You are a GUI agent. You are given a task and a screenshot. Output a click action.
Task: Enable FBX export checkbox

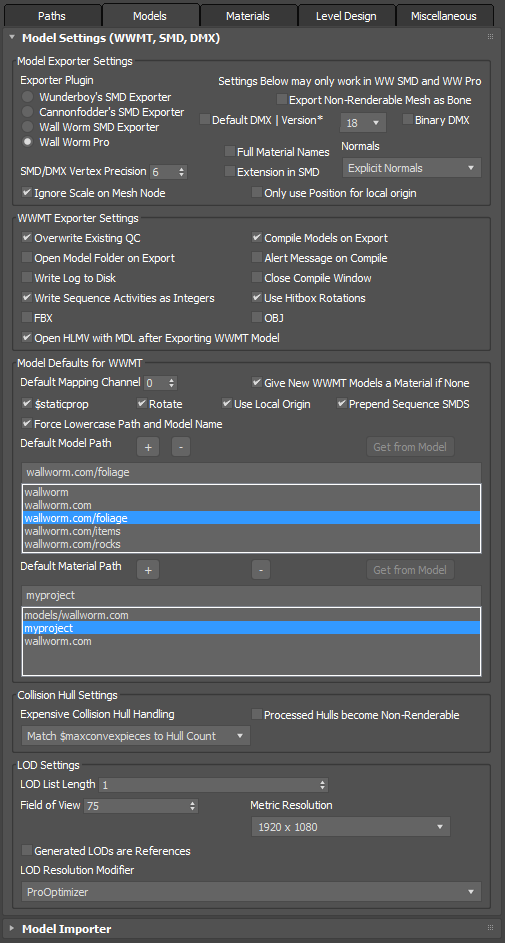click(x=27, y=317)
